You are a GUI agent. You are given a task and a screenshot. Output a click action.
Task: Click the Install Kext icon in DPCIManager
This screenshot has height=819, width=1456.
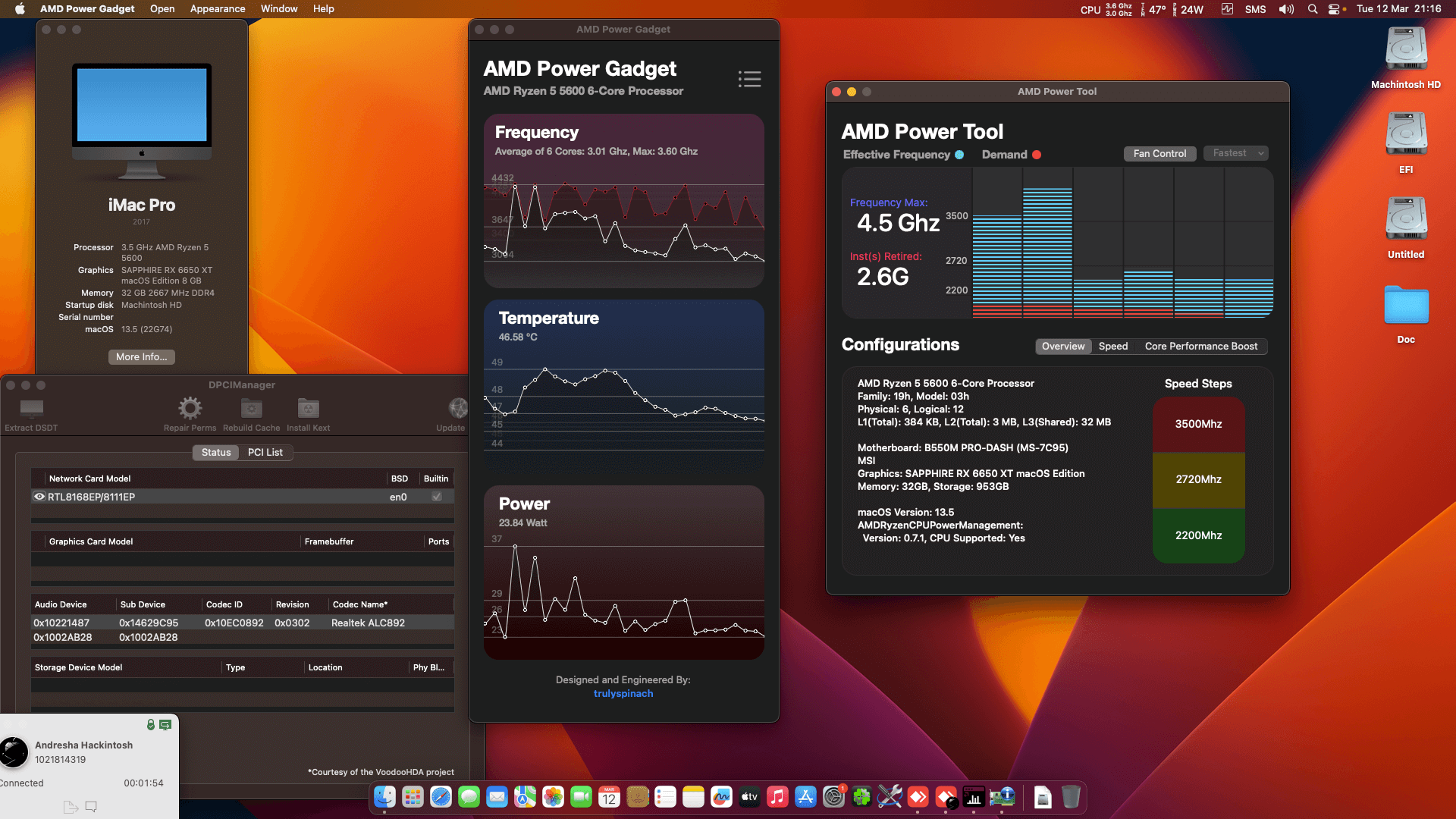pyautogui.click(x=308, y=409)
